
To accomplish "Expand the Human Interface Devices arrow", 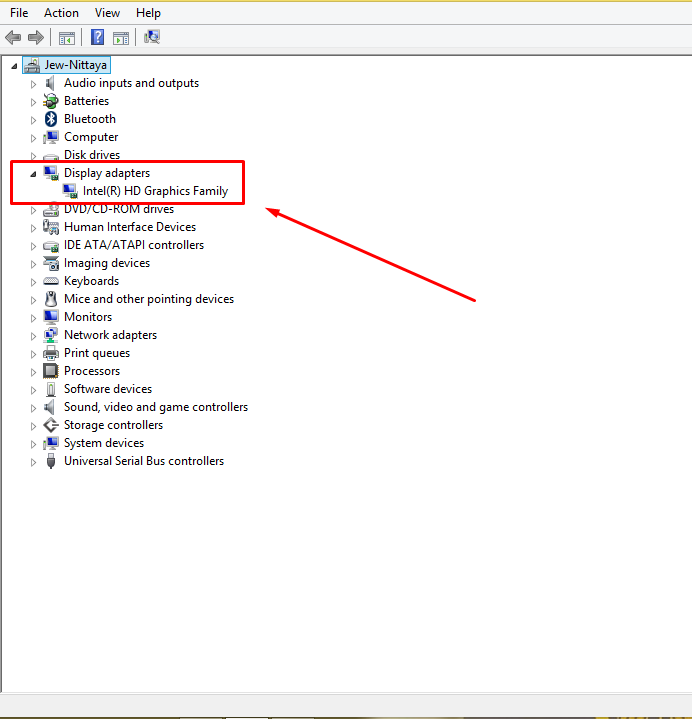I will click(33, 228).
